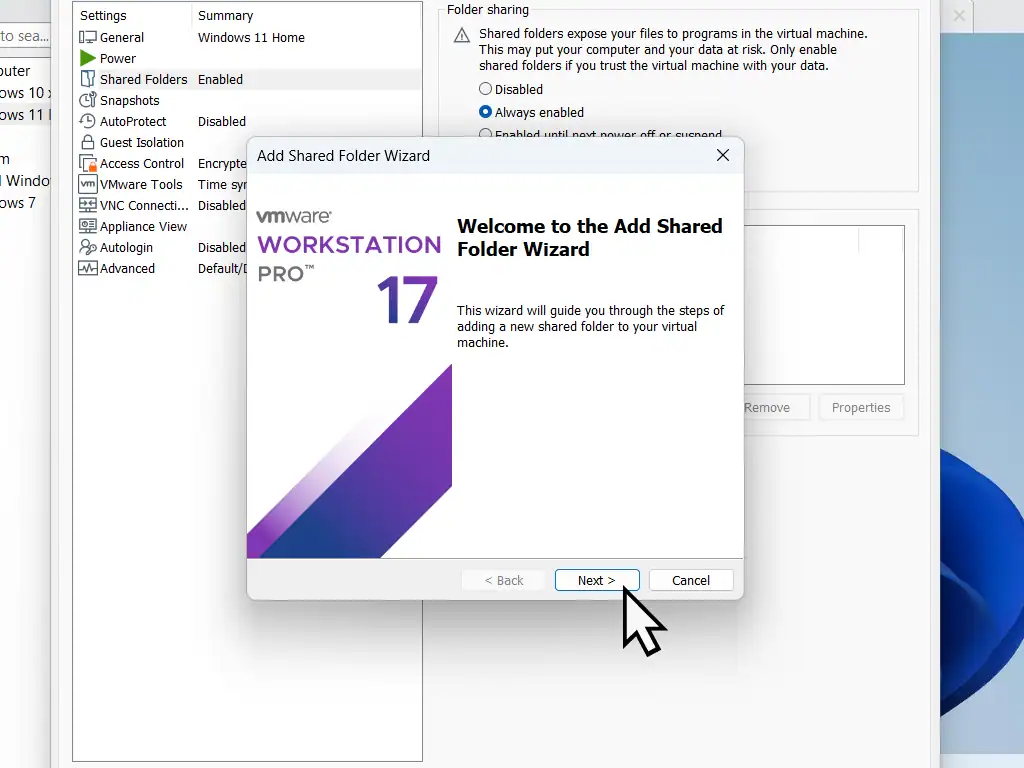Screen dimensions: 1024x768
Task: Select the VNC Connections icon
Action: [88, 205]
